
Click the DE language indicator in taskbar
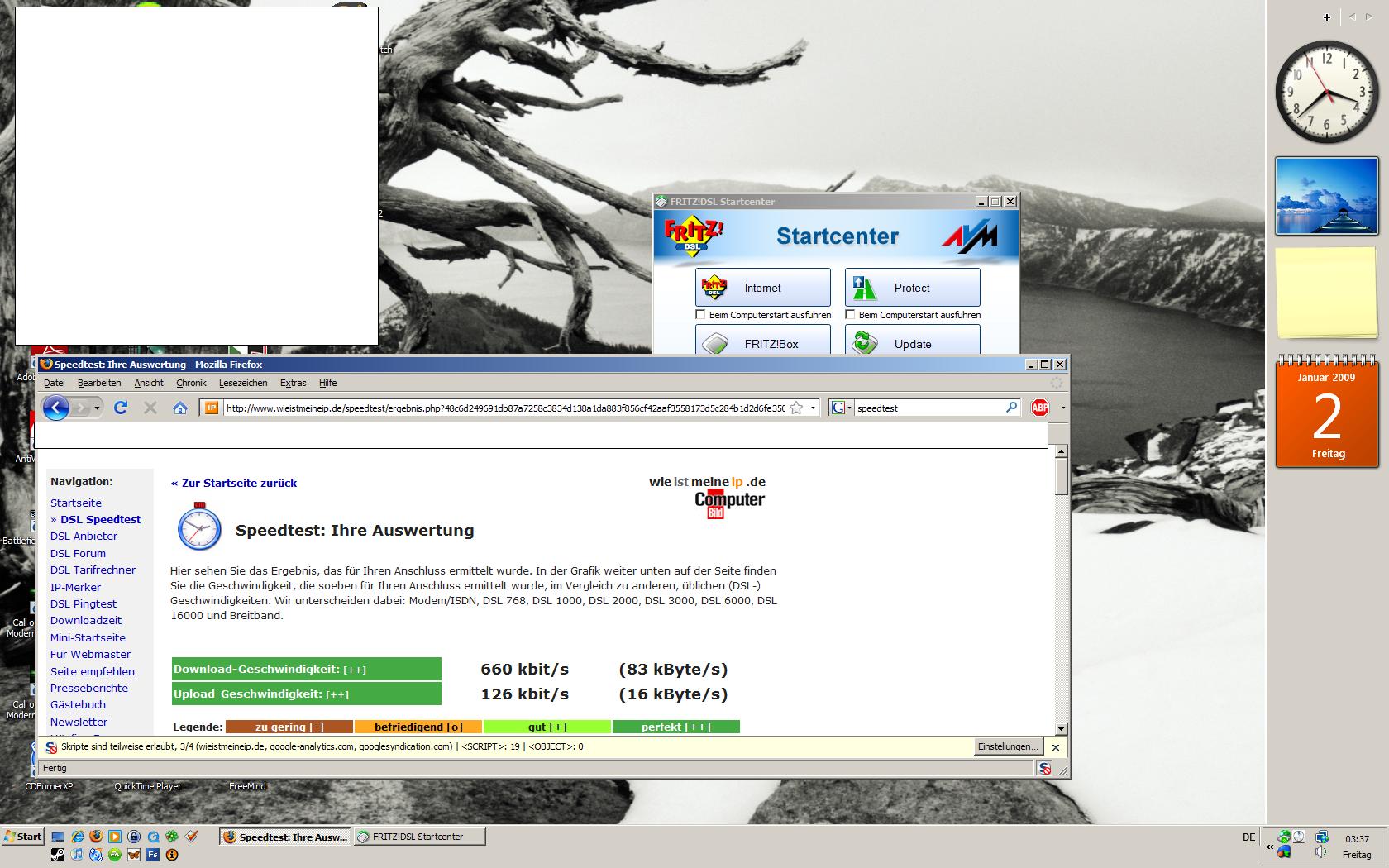coord(1248,837)
